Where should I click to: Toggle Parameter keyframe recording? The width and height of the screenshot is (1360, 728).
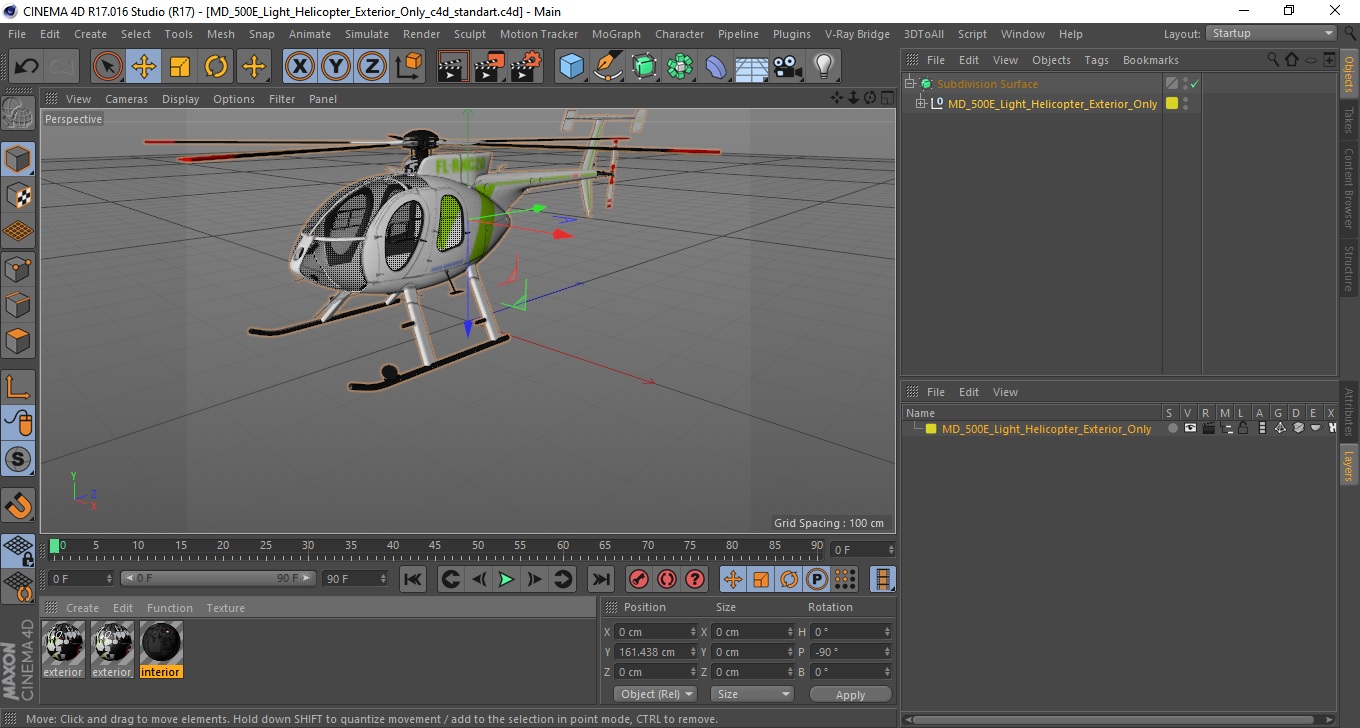(817, 579)
